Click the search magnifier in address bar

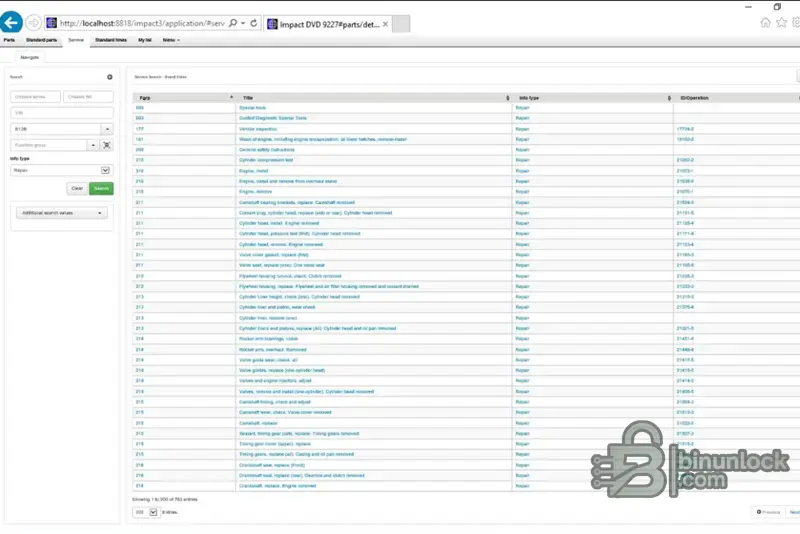233,23
